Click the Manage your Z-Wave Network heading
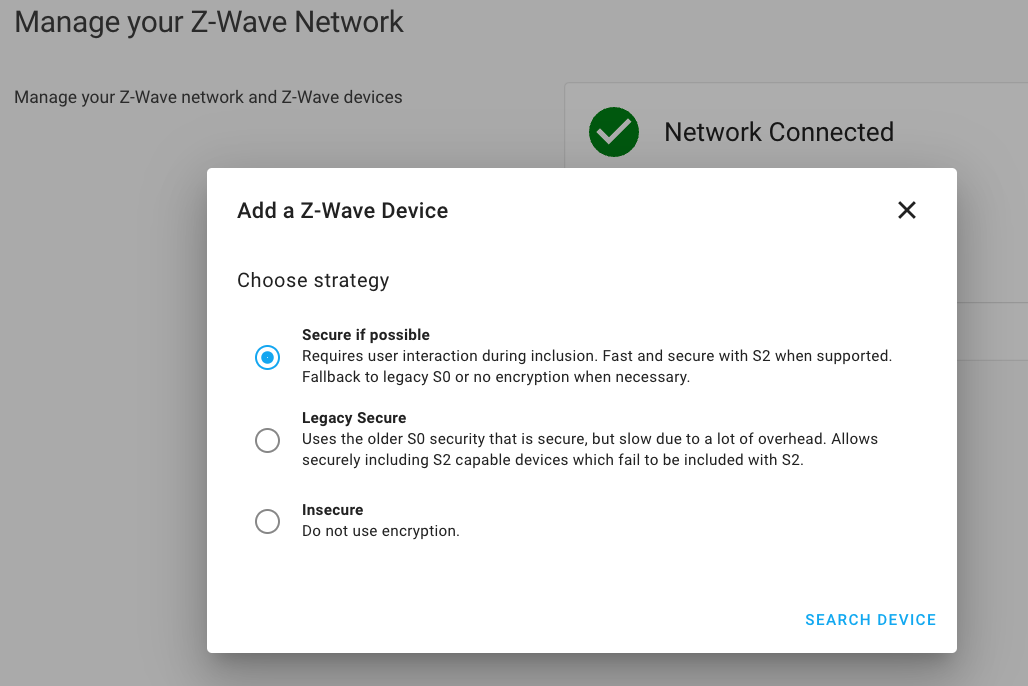Viewport: 1028px width, 686px height. point(208,21)
